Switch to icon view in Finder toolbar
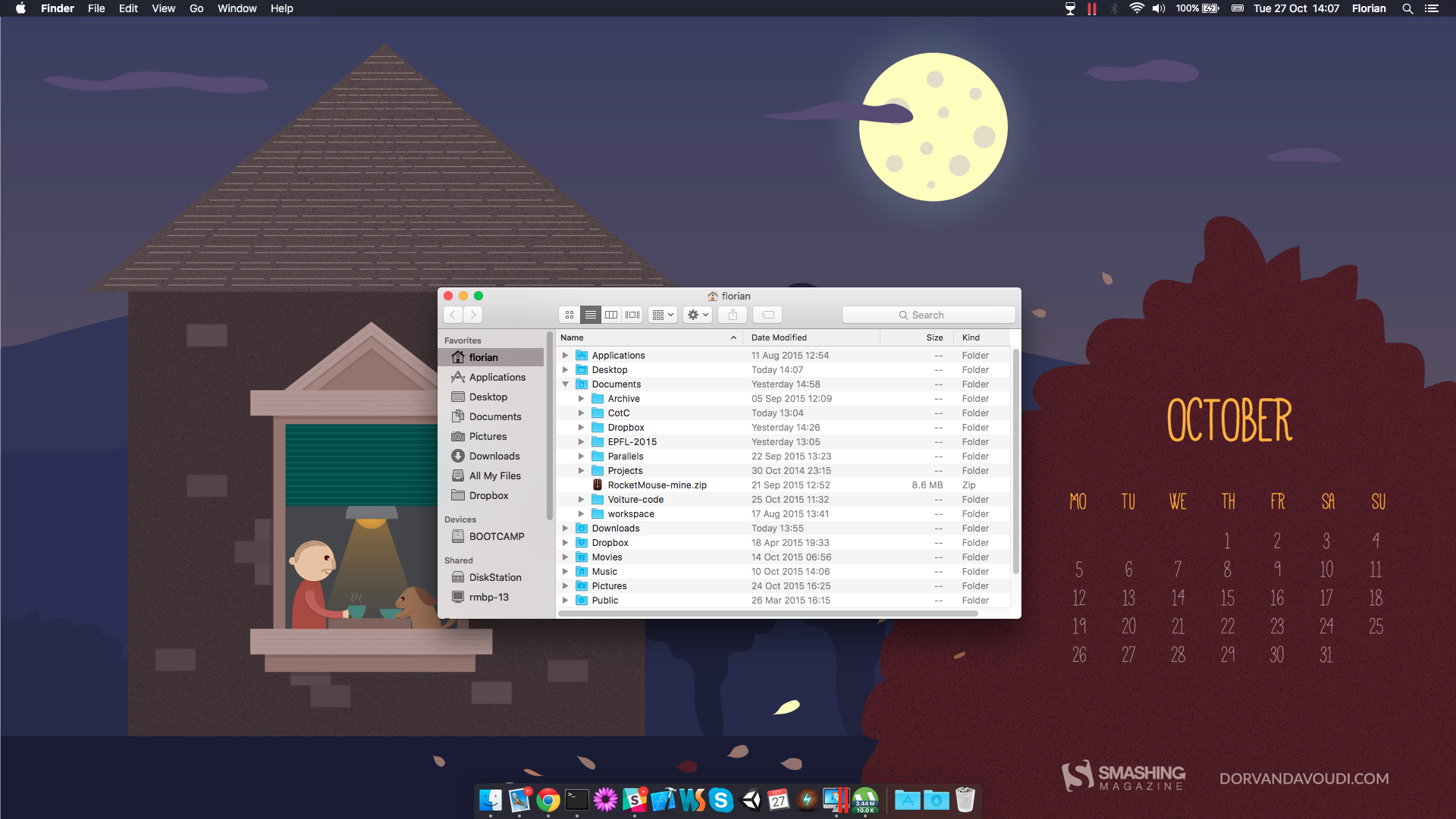Viewport: 1456px width, 819px height. click(x=570, y=315)
